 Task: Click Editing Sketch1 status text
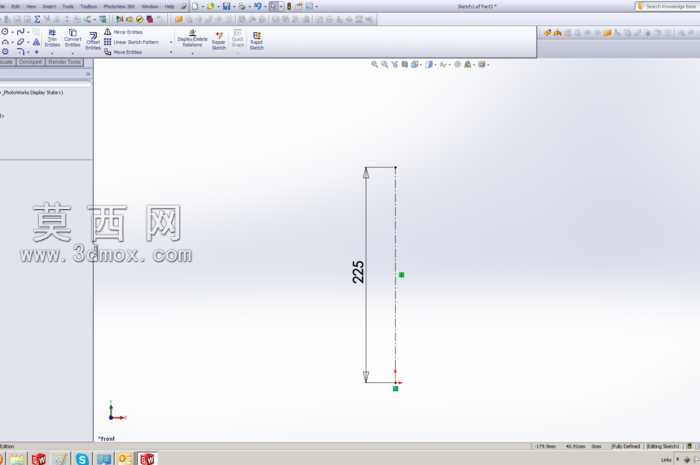click(663, 446)
